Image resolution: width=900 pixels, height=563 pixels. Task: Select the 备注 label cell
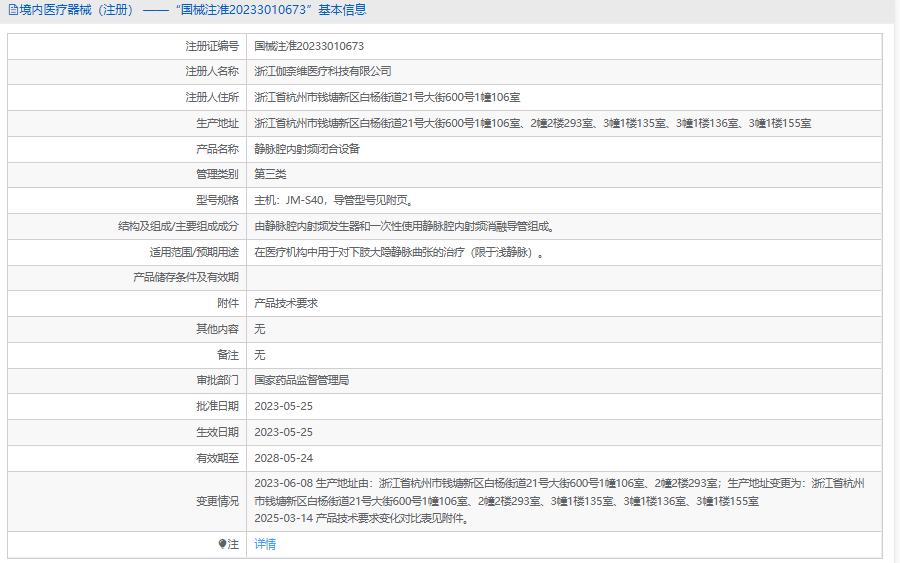pyautogui.click(x=228, y=355)
